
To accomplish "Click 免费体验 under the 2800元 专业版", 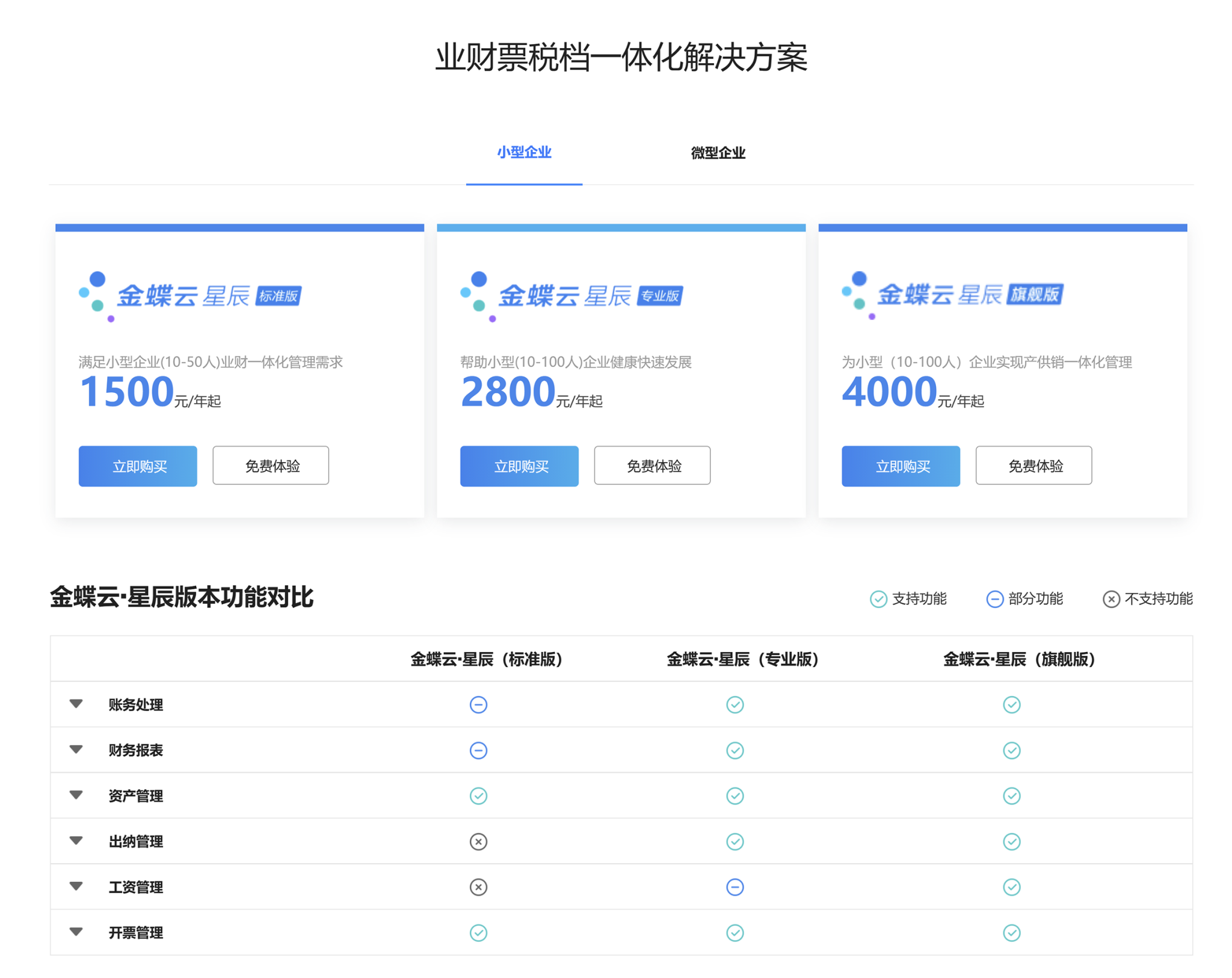I will [x=652, y=466].
